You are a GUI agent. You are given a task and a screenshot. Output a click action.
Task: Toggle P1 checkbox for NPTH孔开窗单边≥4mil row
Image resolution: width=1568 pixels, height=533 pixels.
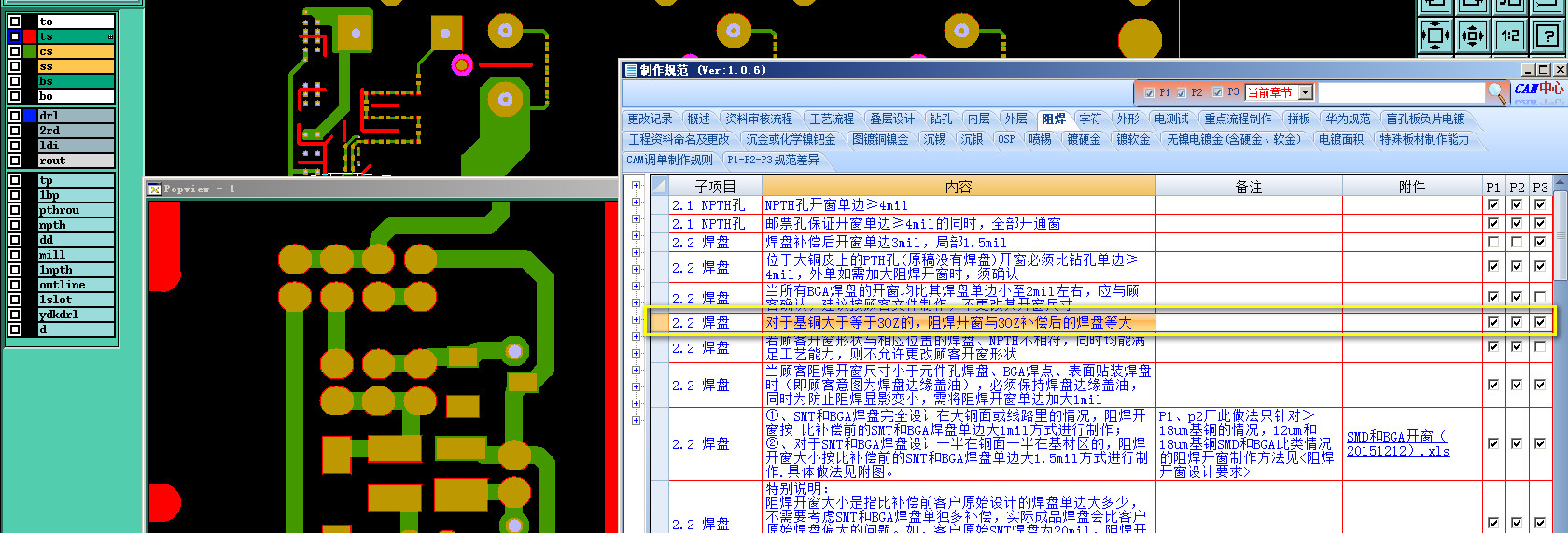pyautogui.click(x=1493, y=204)
